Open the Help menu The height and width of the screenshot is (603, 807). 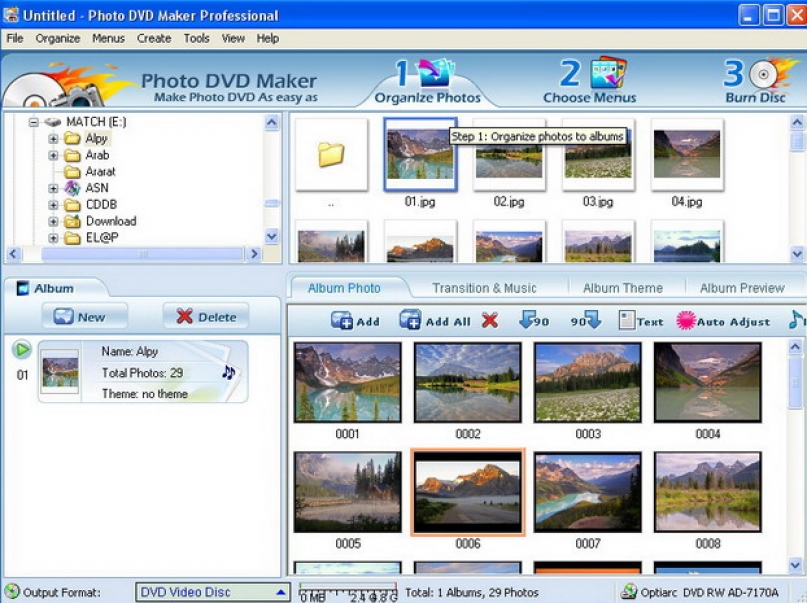point(268,38)
